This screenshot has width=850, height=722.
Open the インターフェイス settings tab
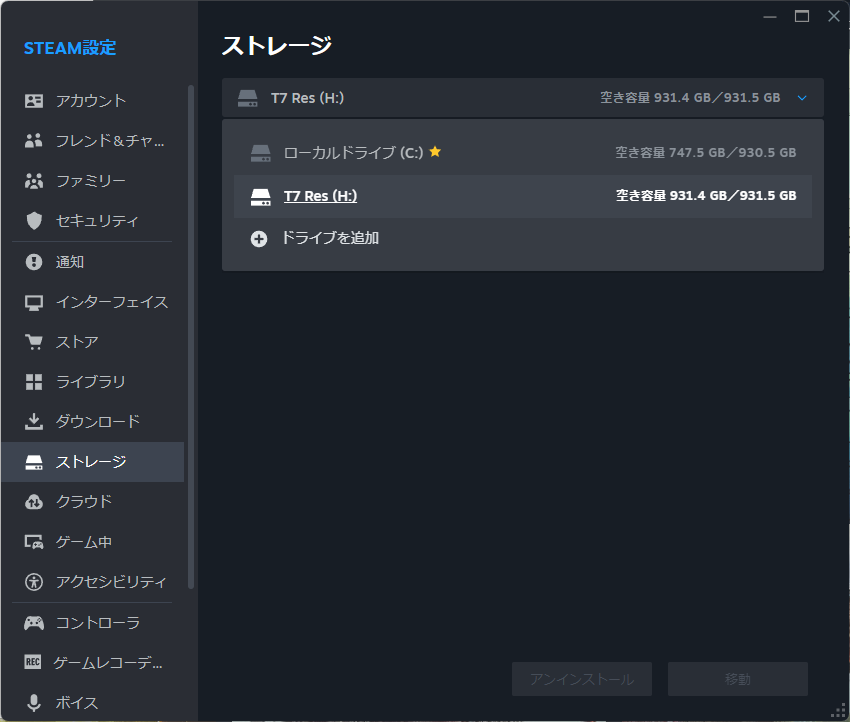pos(111,302)
